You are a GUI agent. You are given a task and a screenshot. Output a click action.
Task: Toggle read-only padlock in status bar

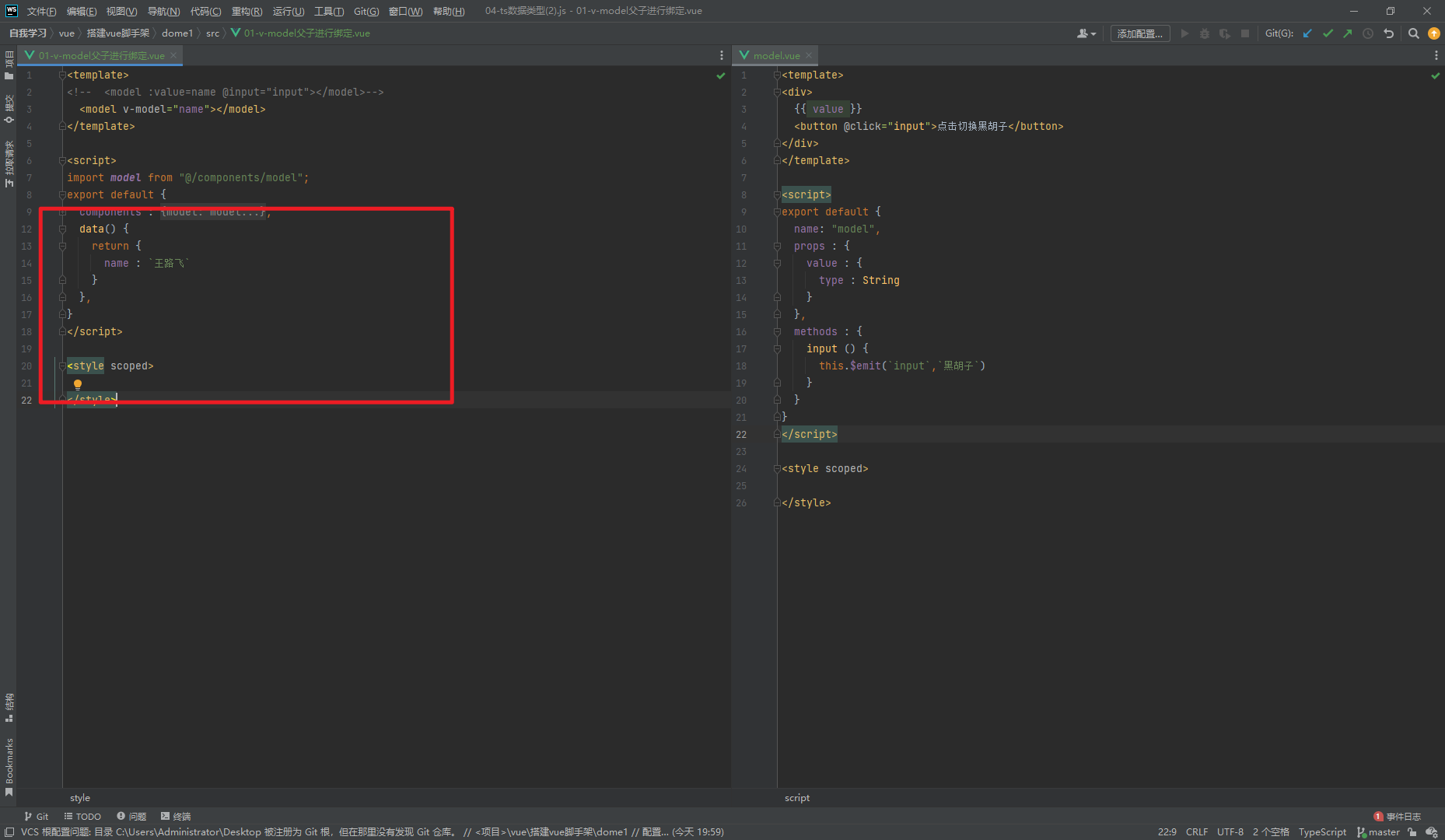click(1412, 832)
